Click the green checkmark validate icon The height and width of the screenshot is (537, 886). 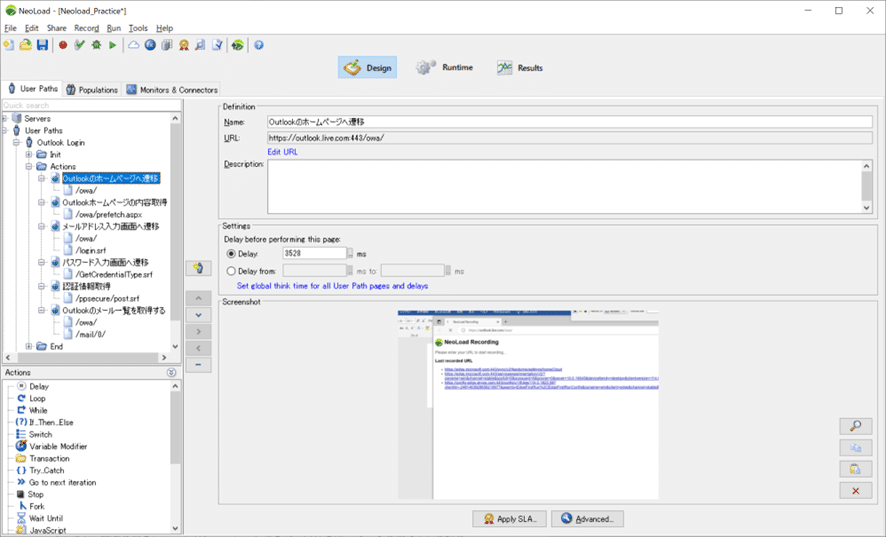tap(79, 45)
